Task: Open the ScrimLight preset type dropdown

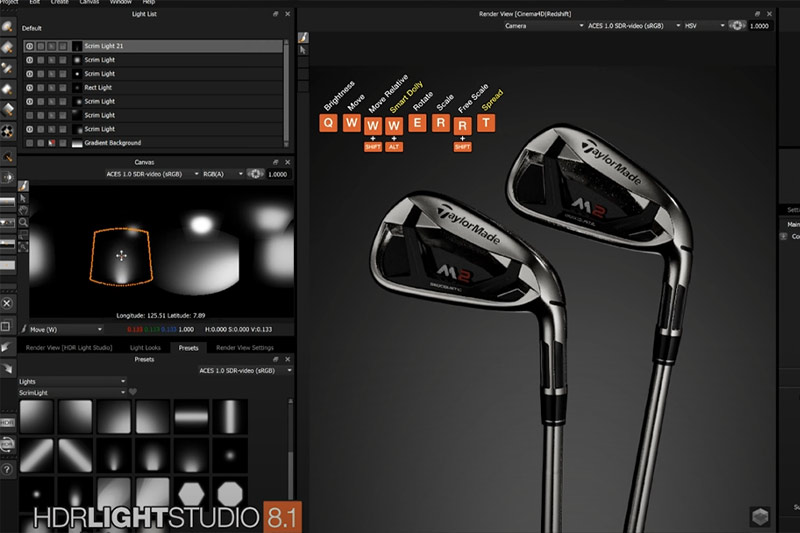Action: coord(72,393)
